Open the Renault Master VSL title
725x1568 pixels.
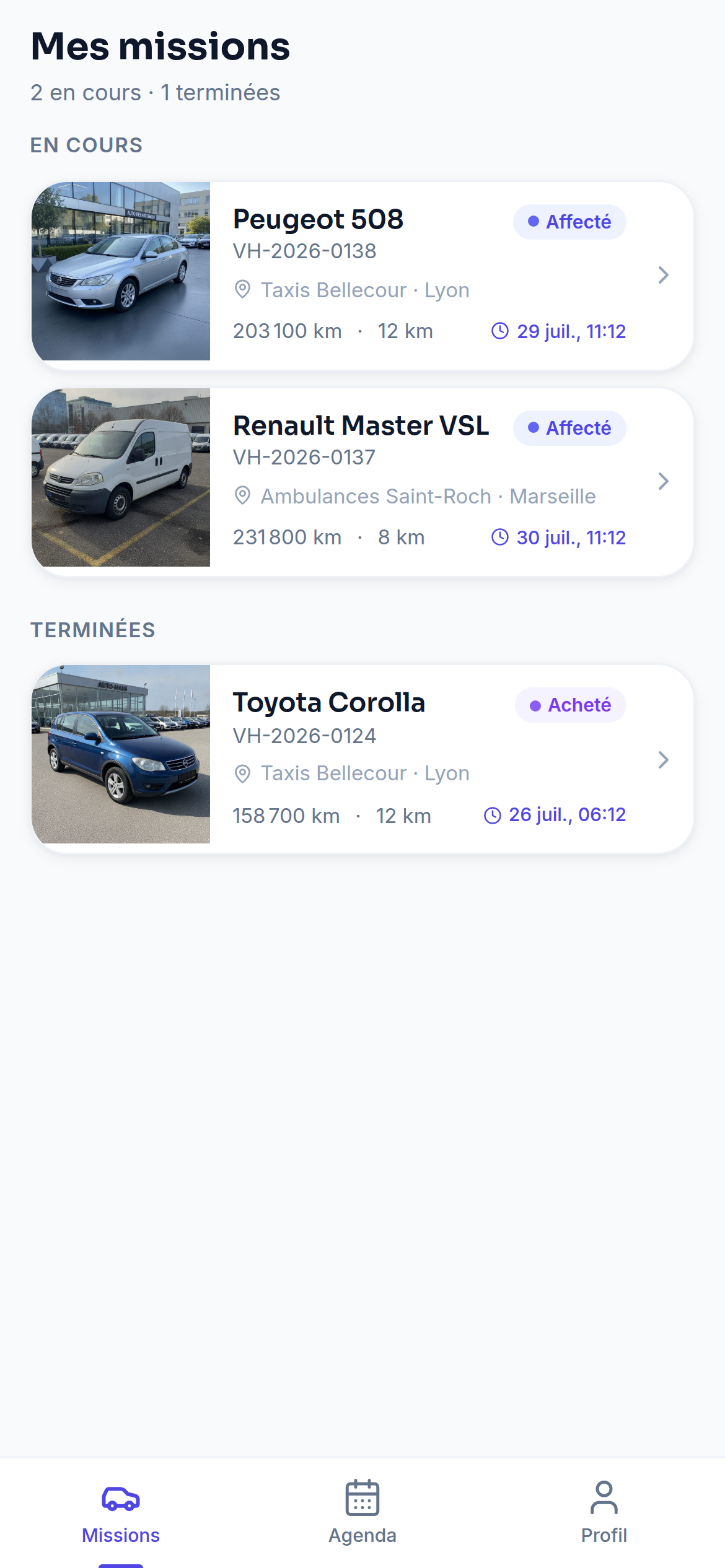[361, 425]
